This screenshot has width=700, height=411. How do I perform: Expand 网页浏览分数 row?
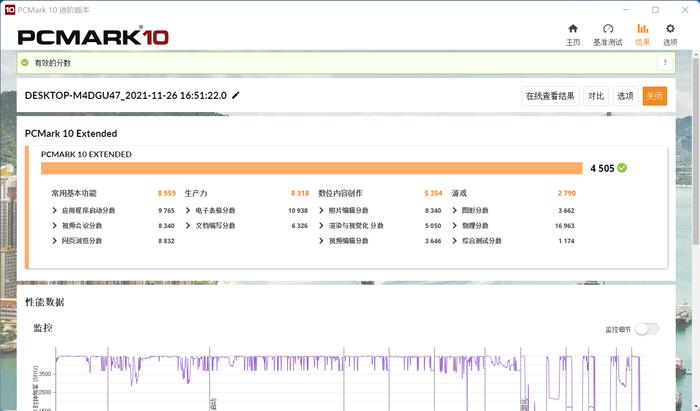[x=54, y=241]
